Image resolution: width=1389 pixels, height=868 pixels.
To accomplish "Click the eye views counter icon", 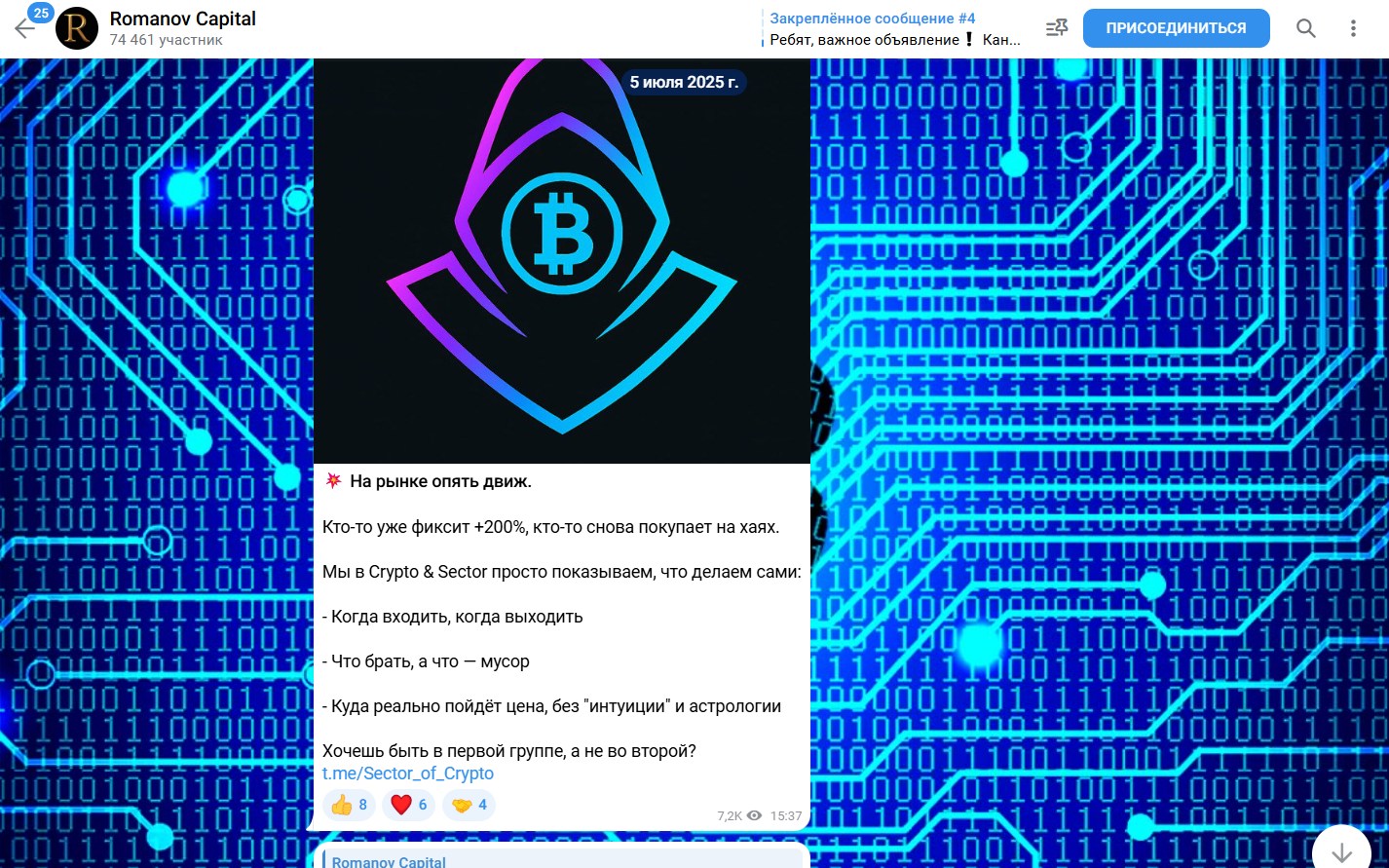I will click(754, 816).
